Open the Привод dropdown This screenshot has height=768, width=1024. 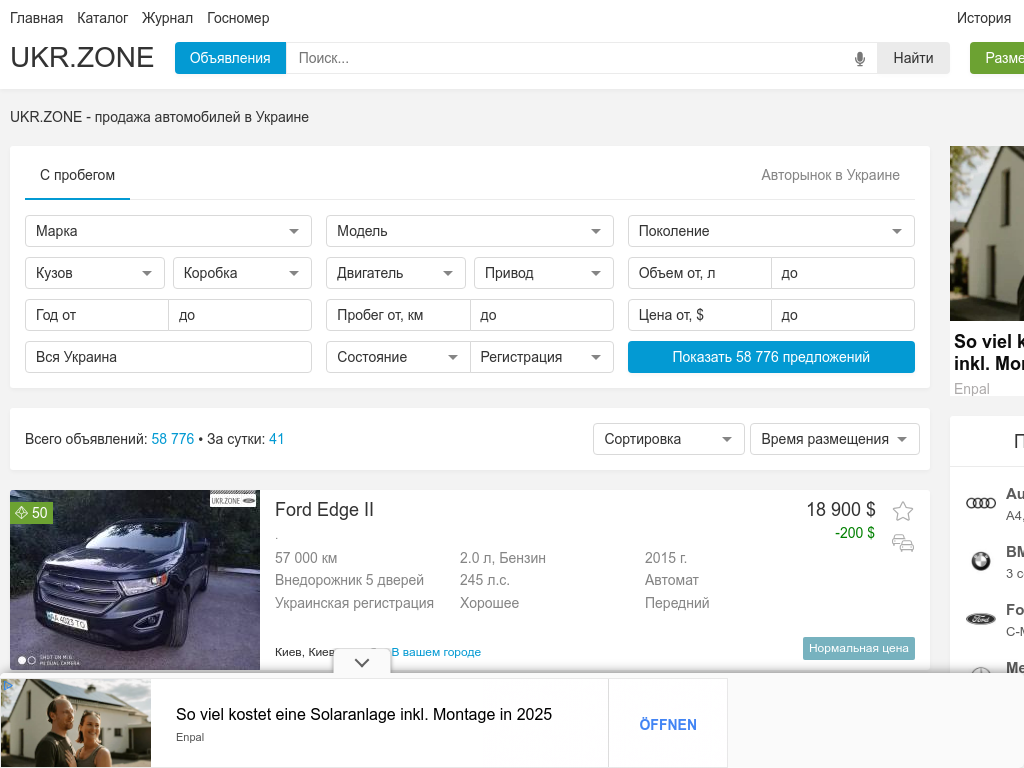(x=543, y=273)
